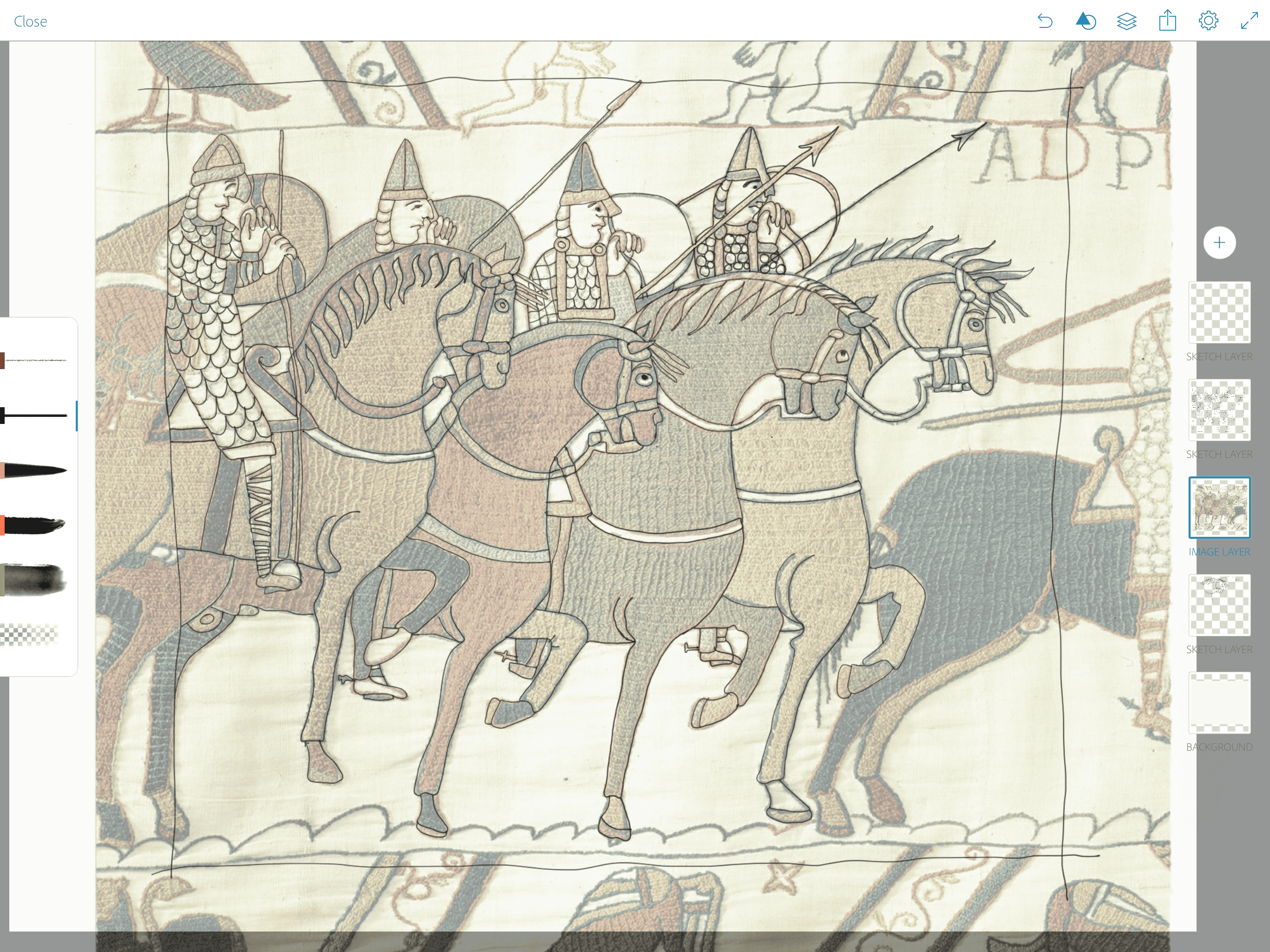The image size is (1270, 952).
Task: Select the Background layer thumbnail
Action: [x=1219, y=703]
